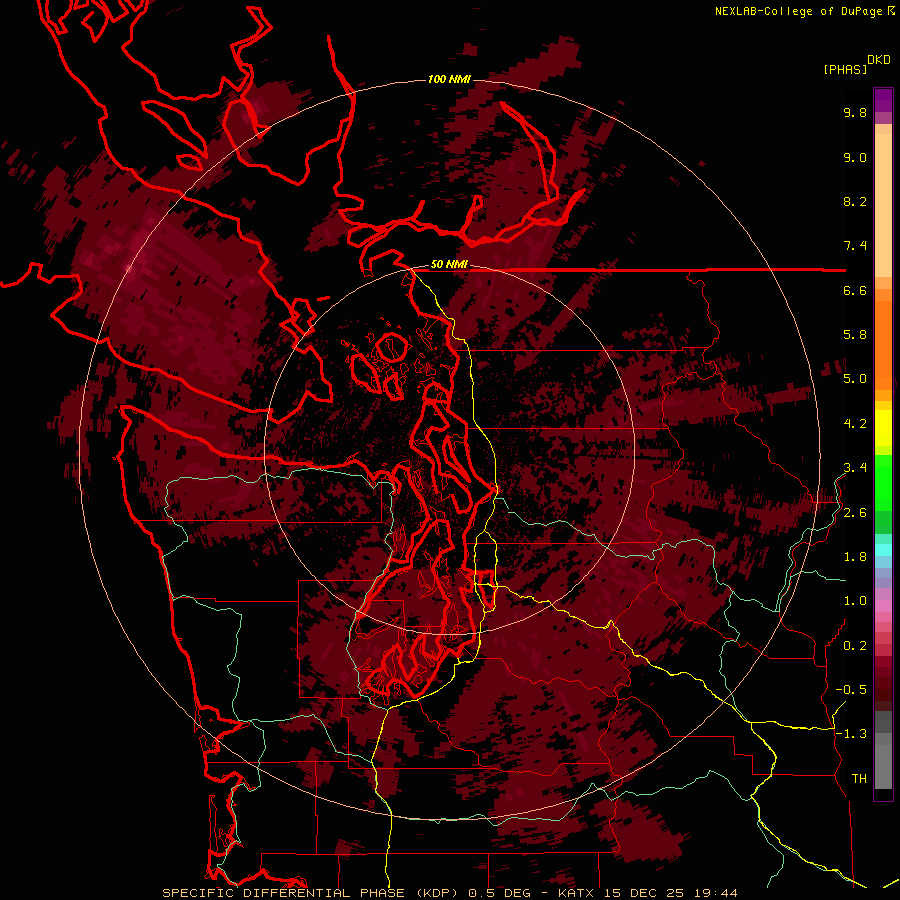
Task: Click the TH threshold label
Action: [x=859, y=779]
